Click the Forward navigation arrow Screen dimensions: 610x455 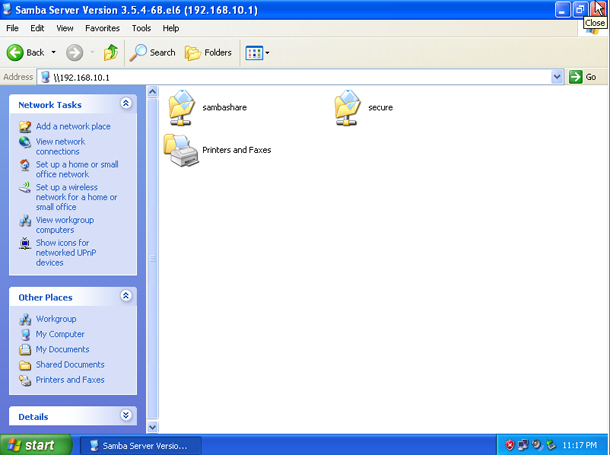[x=74, y=52]
